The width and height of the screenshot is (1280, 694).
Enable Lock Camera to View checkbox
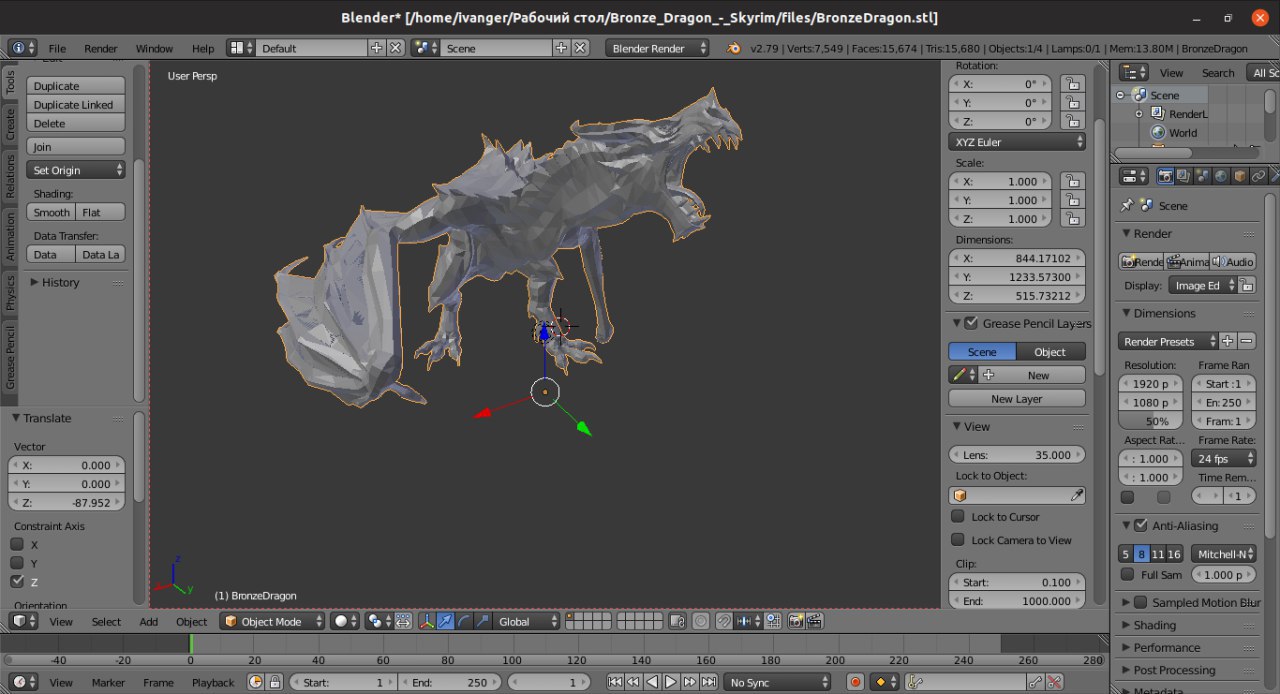(958, 540)
